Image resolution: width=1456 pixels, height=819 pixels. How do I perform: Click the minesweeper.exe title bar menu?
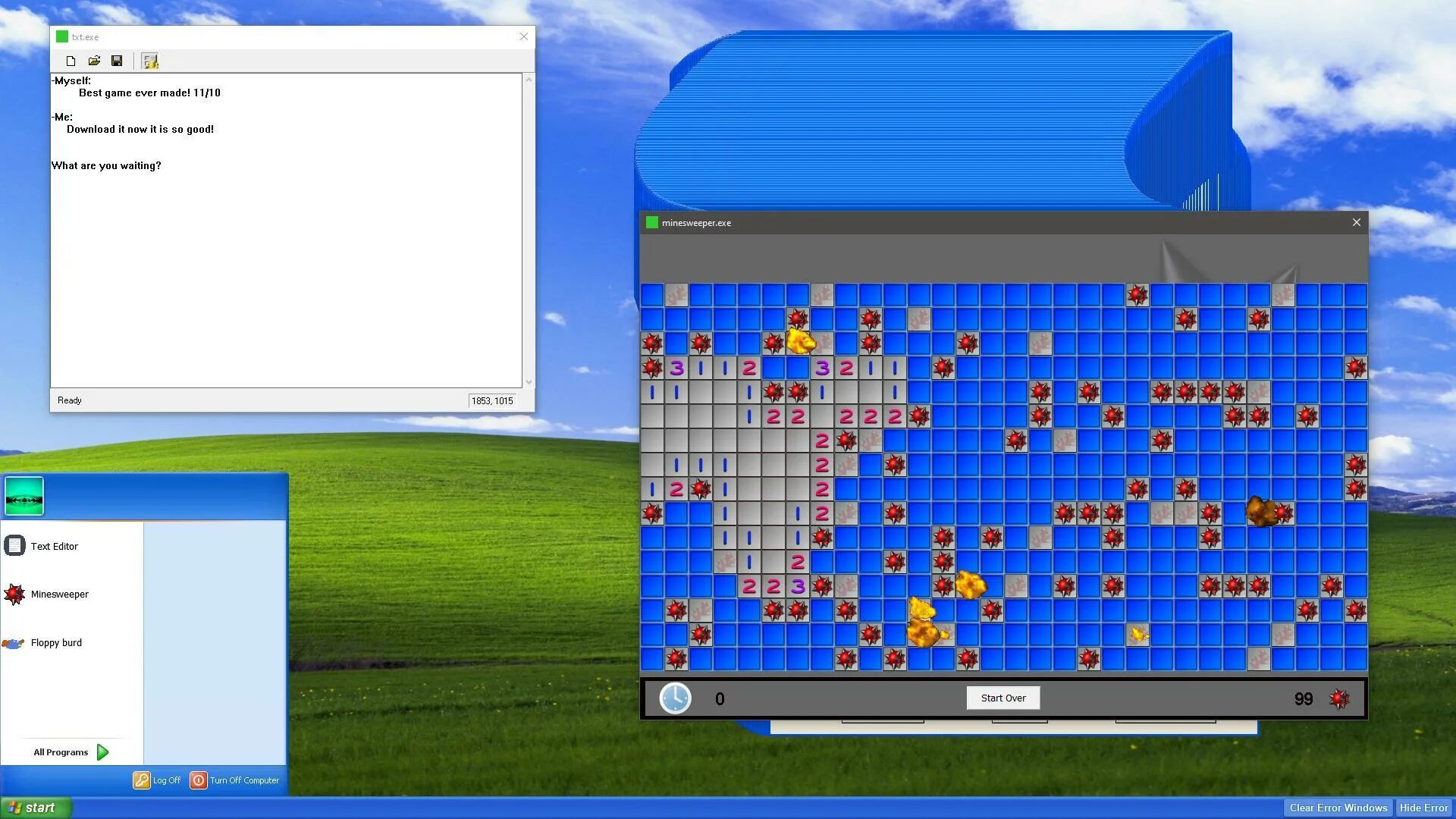652,222
